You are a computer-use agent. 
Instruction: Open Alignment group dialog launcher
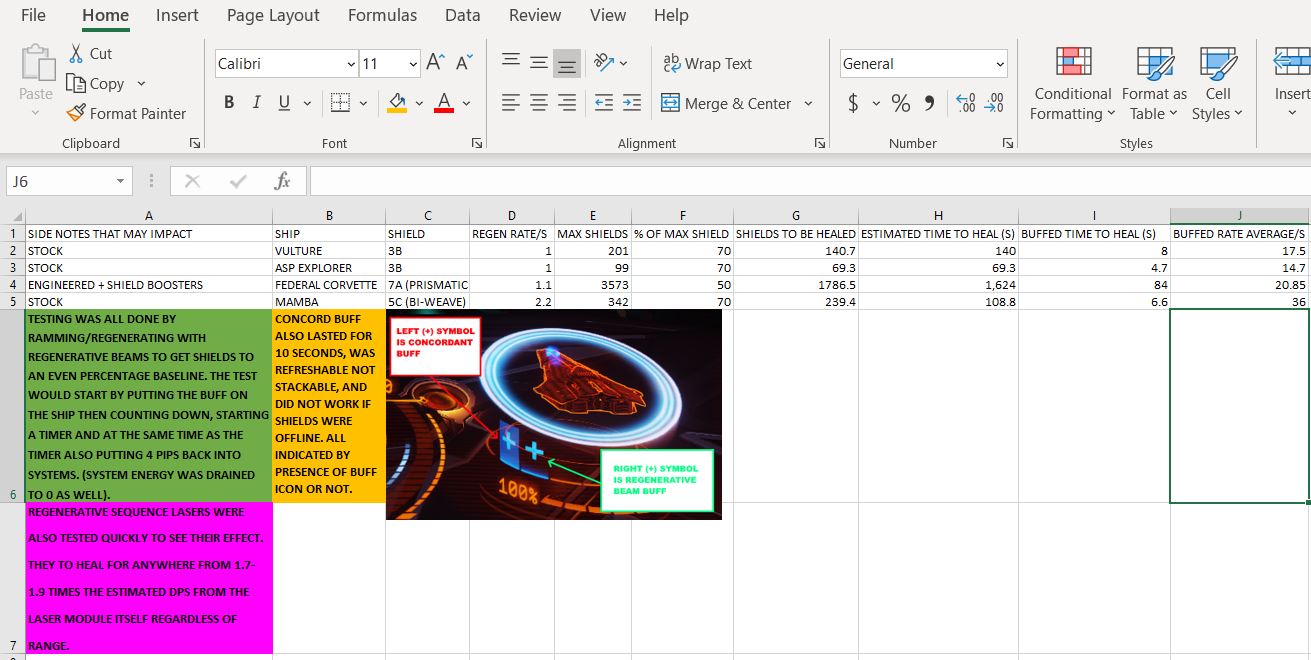pyautogui.click(x=820, y=143)
